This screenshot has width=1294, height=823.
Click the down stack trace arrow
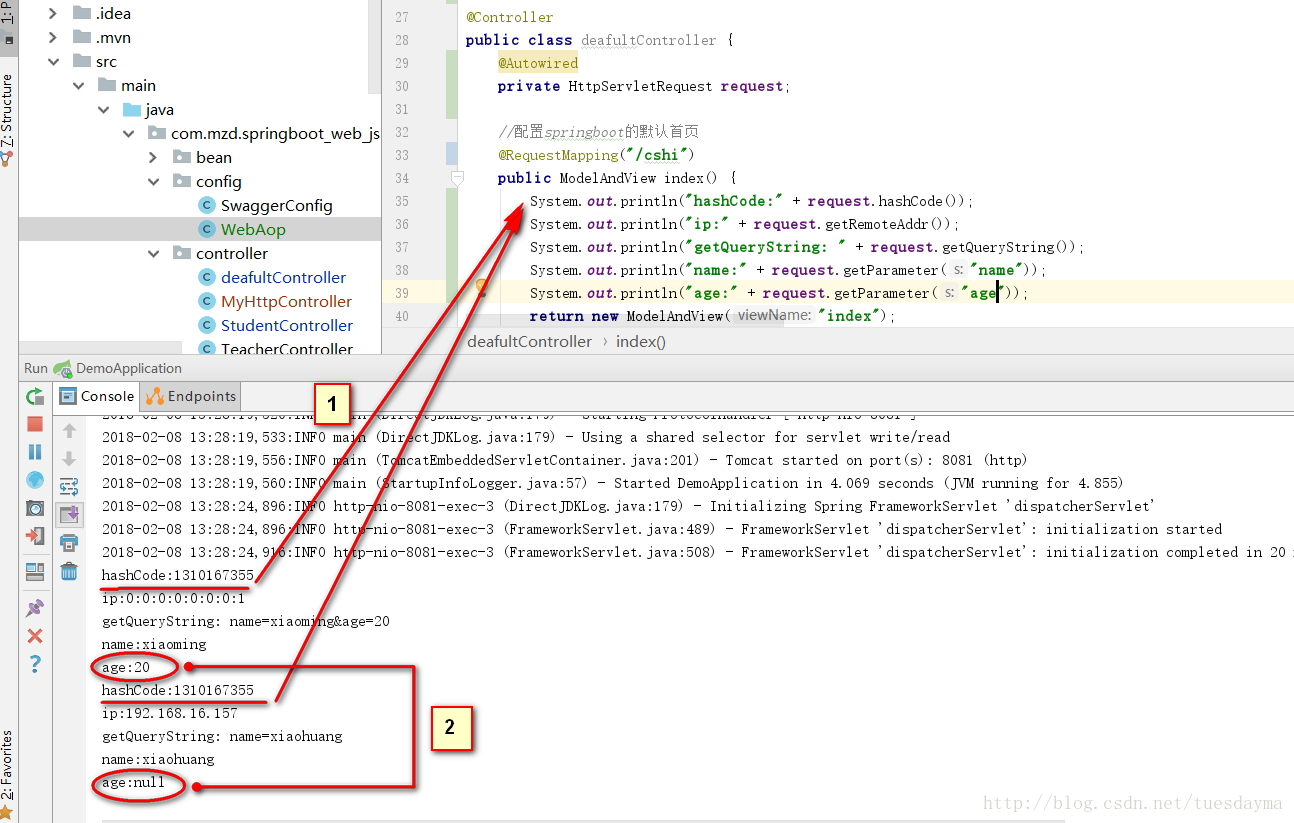point(69,459)
